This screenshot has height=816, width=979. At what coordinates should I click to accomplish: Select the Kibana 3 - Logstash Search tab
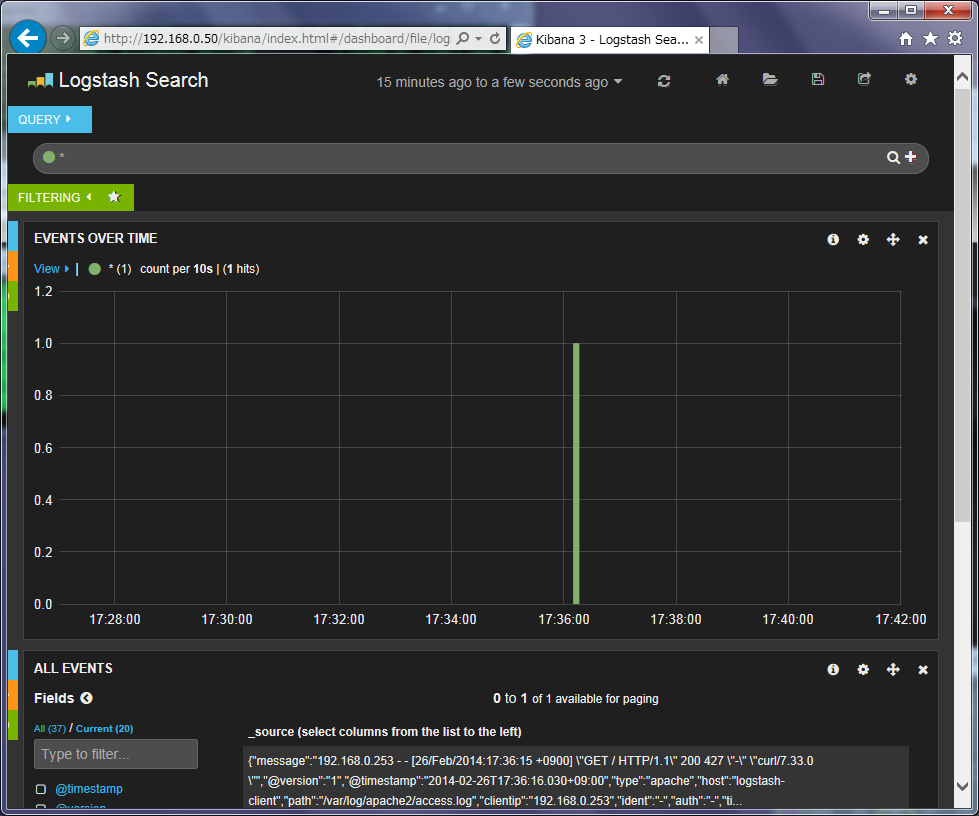pyautogui.click(x=611, y=39)
